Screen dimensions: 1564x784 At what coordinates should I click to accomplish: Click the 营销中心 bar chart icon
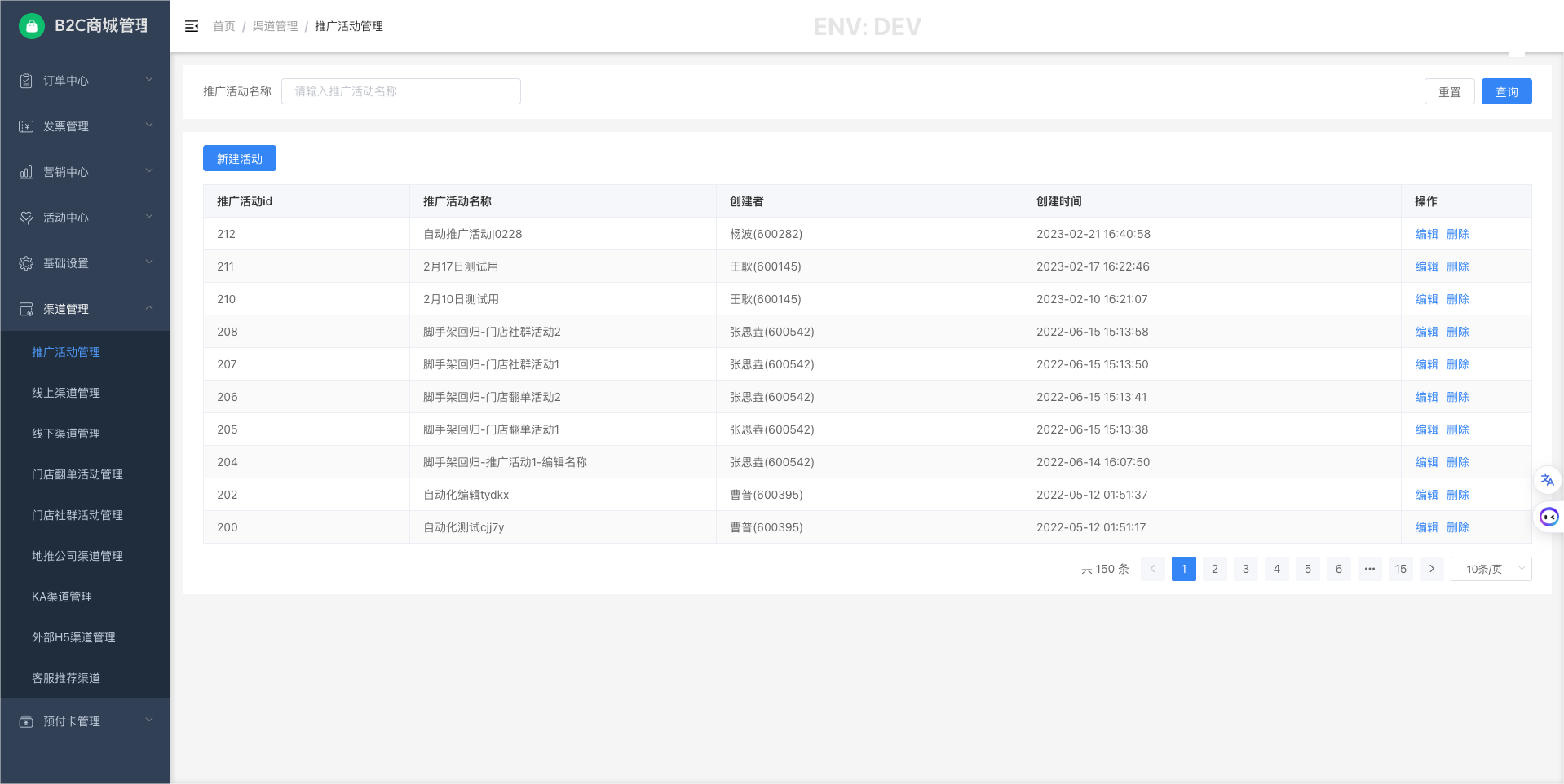(x=26, y=172)
